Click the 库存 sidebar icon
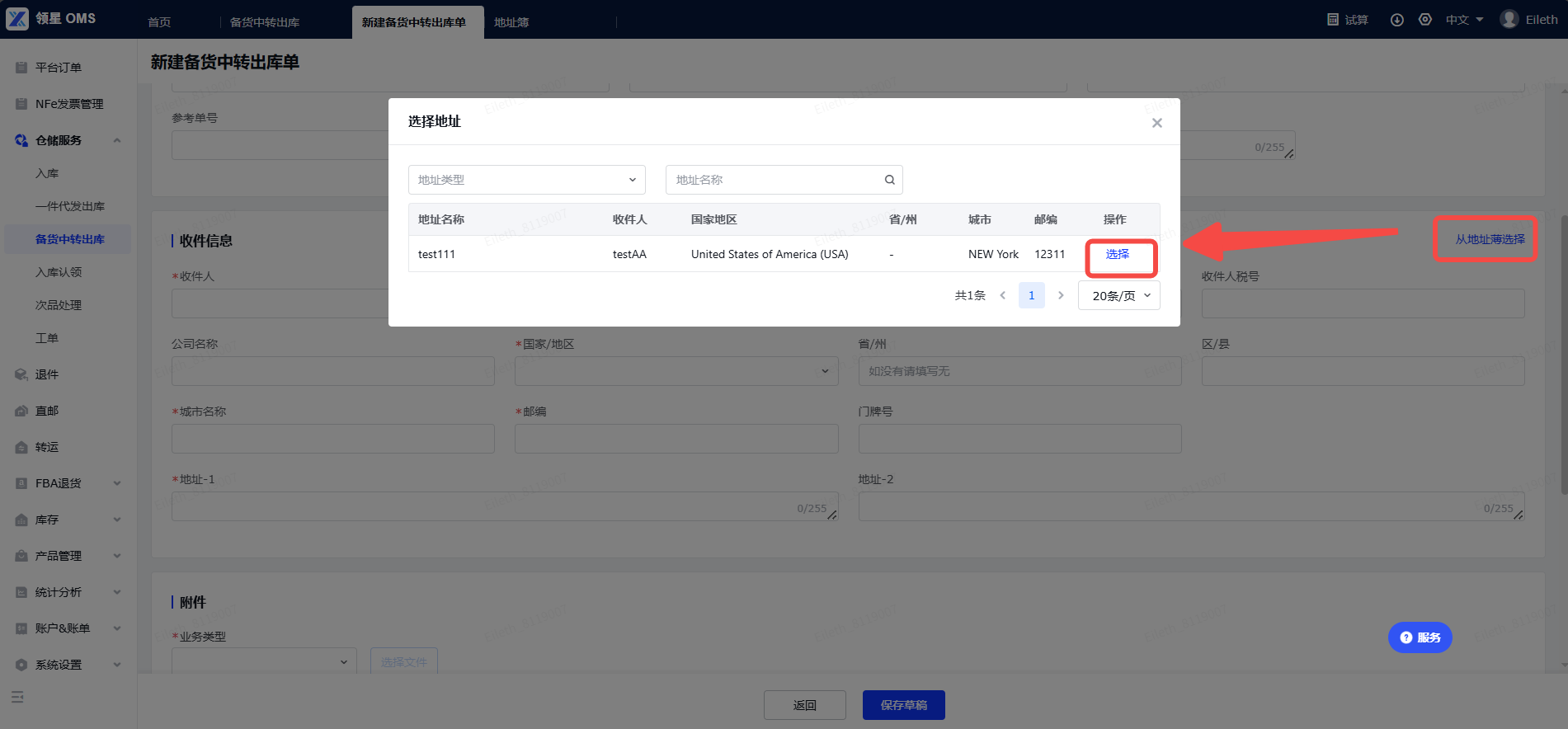The height and width of the screenshot is (729, 1568). tap(21, 520)
